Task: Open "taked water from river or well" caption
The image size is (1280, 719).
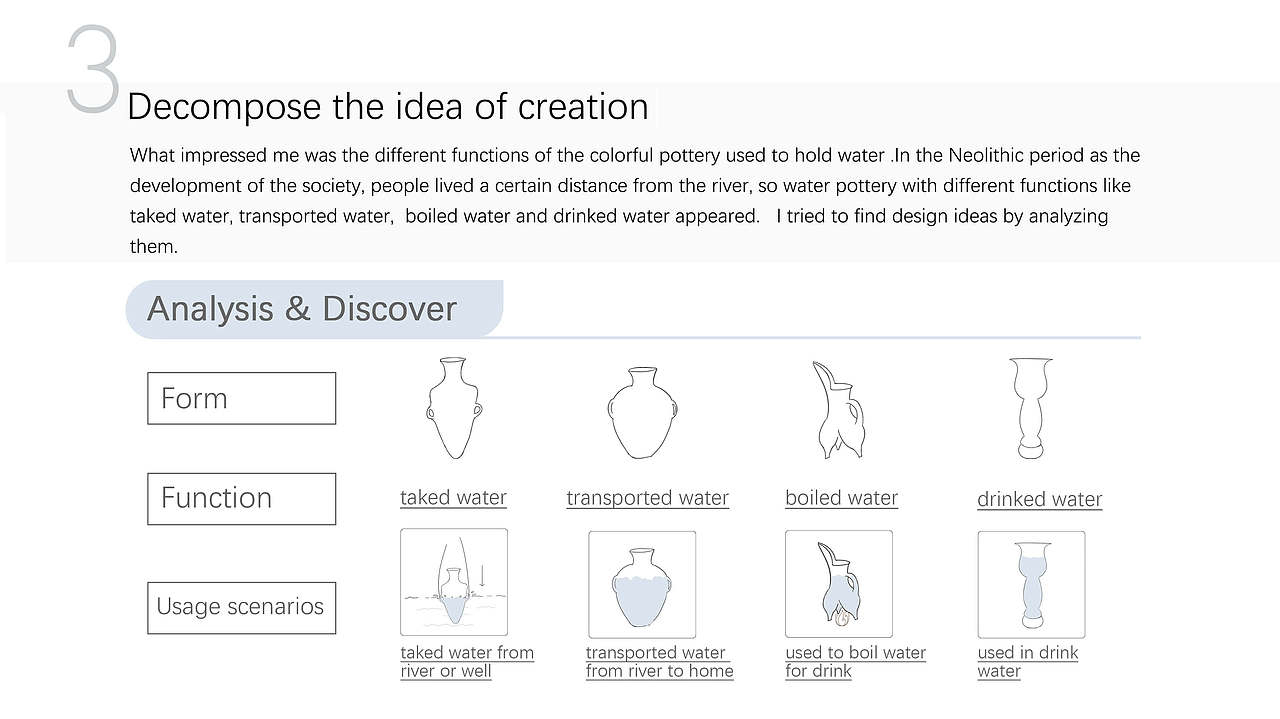Action: (x=467, y=662)
